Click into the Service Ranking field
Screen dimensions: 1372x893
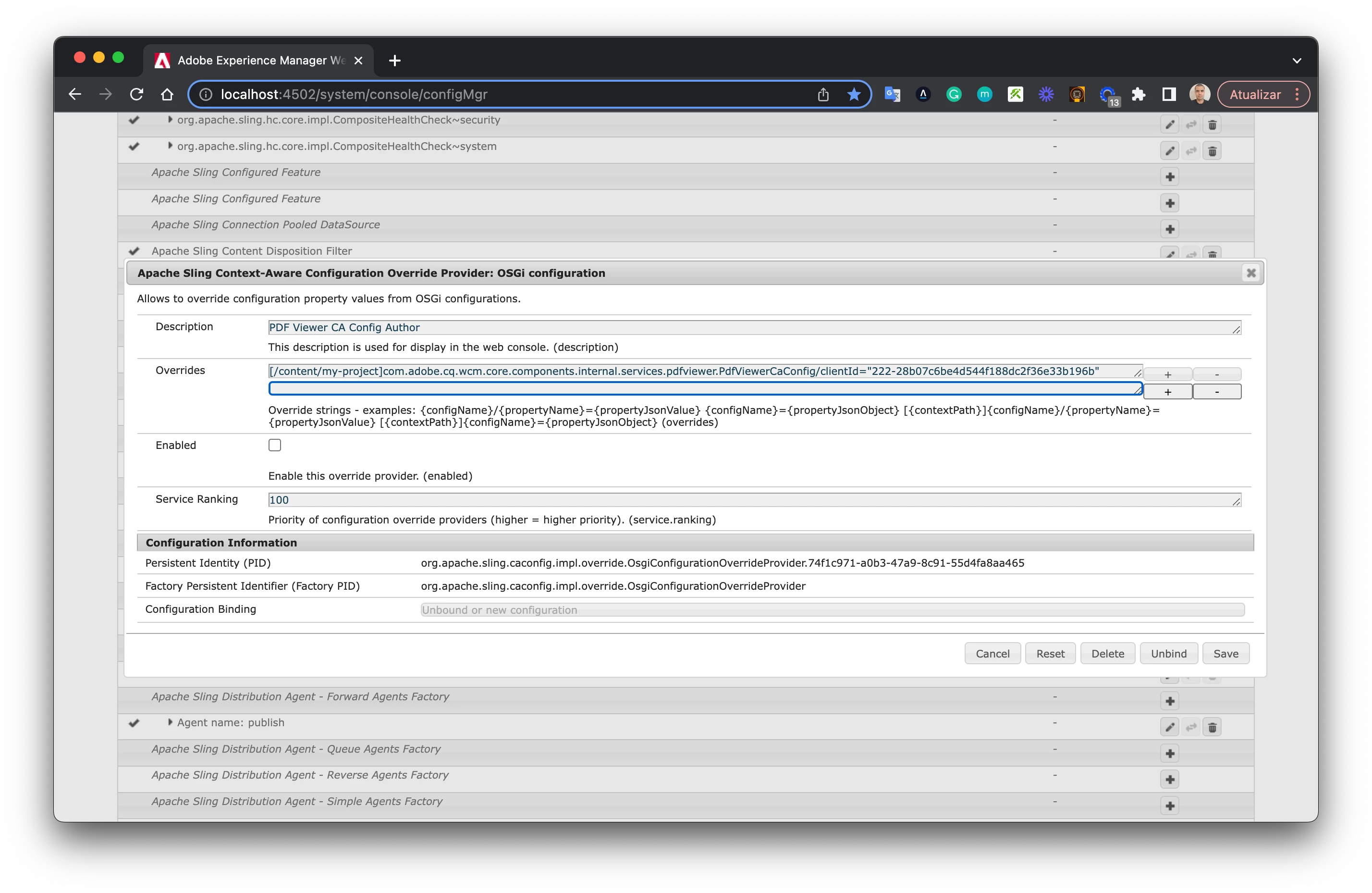(749, 500)
